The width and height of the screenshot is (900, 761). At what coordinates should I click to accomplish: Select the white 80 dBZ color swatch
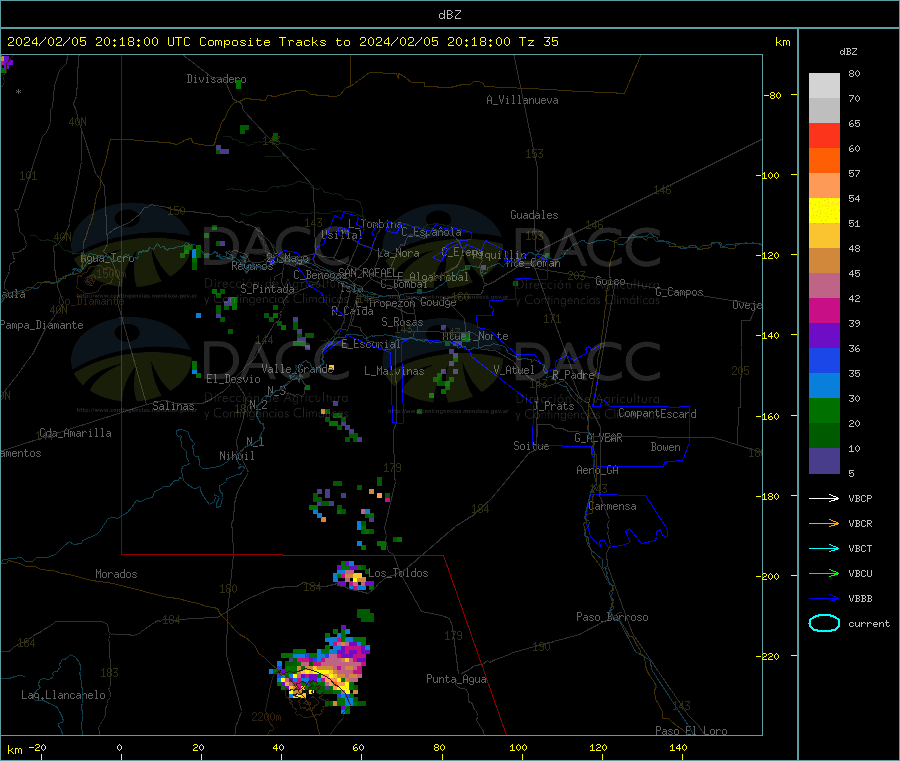coord(824,86)
